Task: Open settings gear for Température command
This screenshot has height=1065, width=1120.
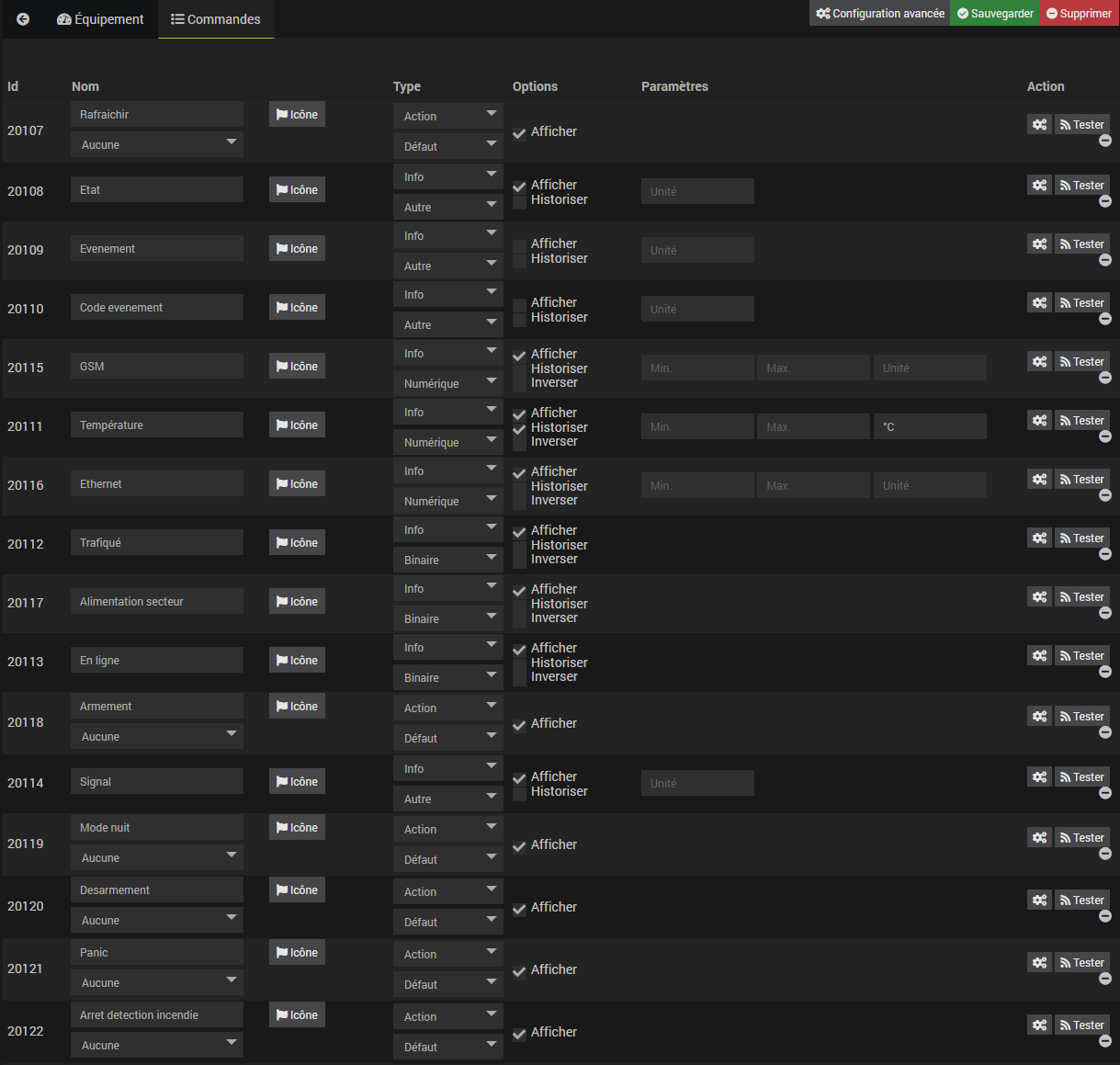Action: 1039,420
